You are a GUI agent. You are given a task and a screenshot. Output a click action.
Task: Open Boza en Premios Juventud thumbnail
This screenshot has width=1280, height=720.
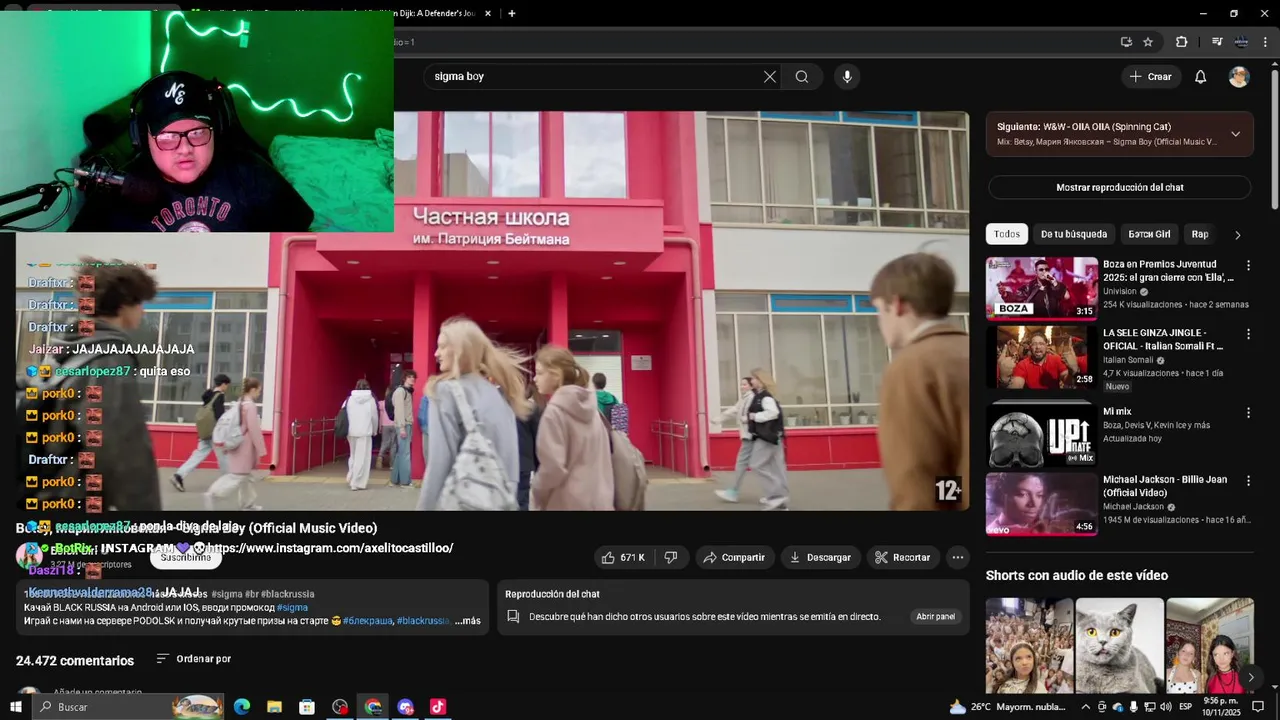coord(1041,288)
